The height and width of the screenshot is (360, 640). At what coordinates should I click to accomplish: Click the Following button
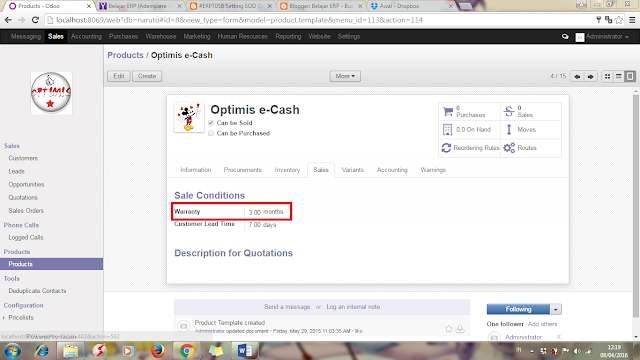coord(518,309)
